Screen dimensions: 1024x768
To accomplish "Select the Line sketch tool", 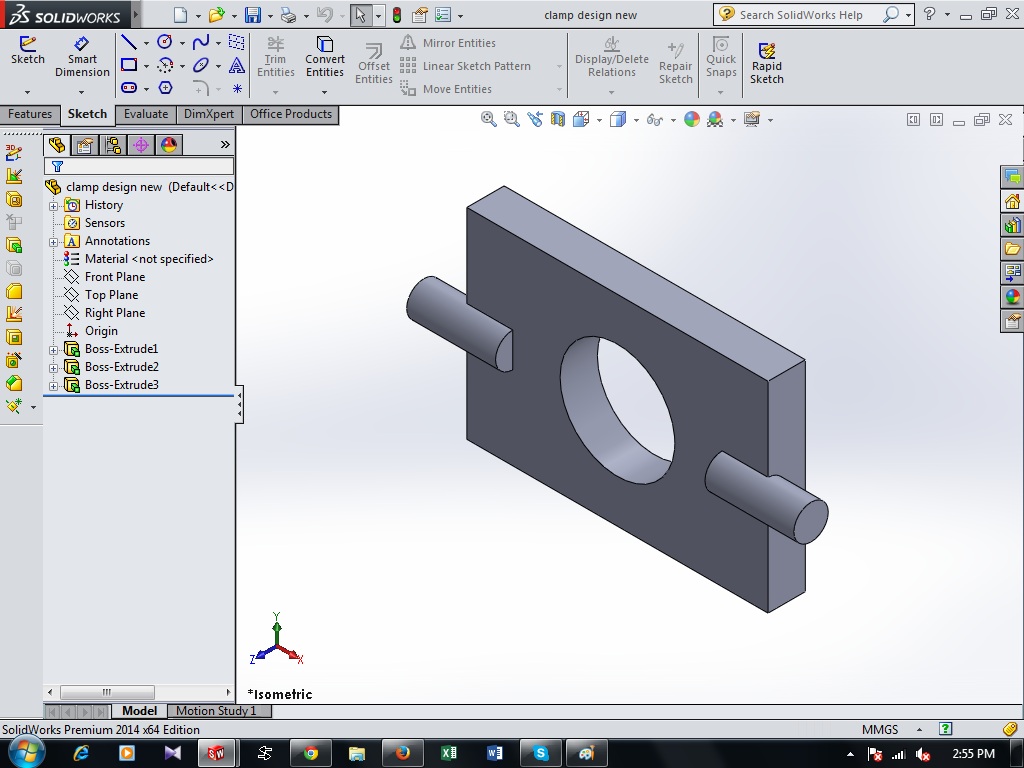I will [x=129, y=43].
